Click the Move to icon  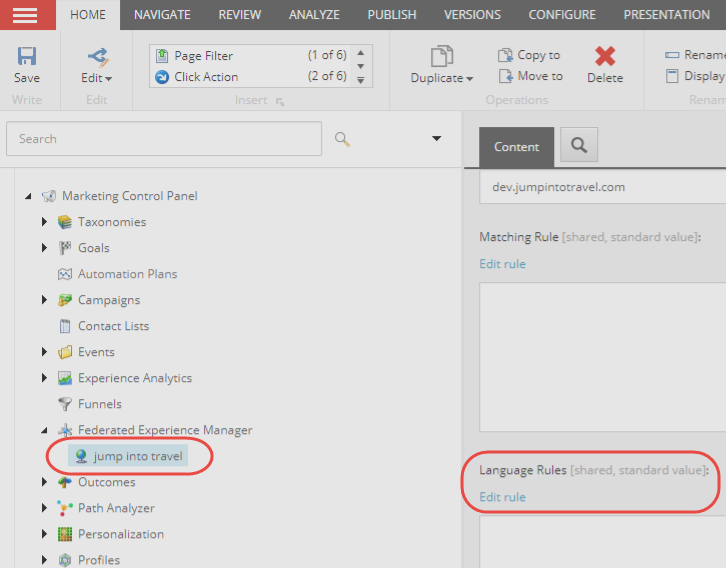tap(505, 76)
